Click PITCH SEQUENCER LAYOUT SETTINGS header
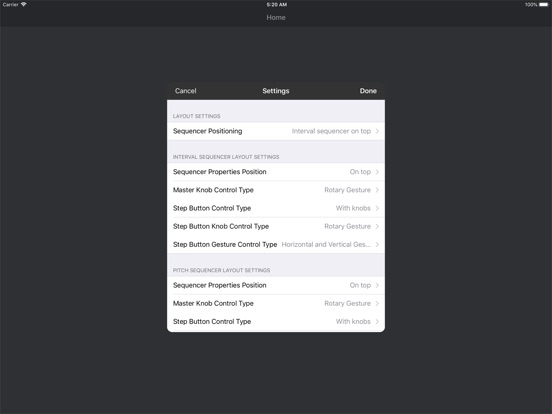 click(221, 270)
